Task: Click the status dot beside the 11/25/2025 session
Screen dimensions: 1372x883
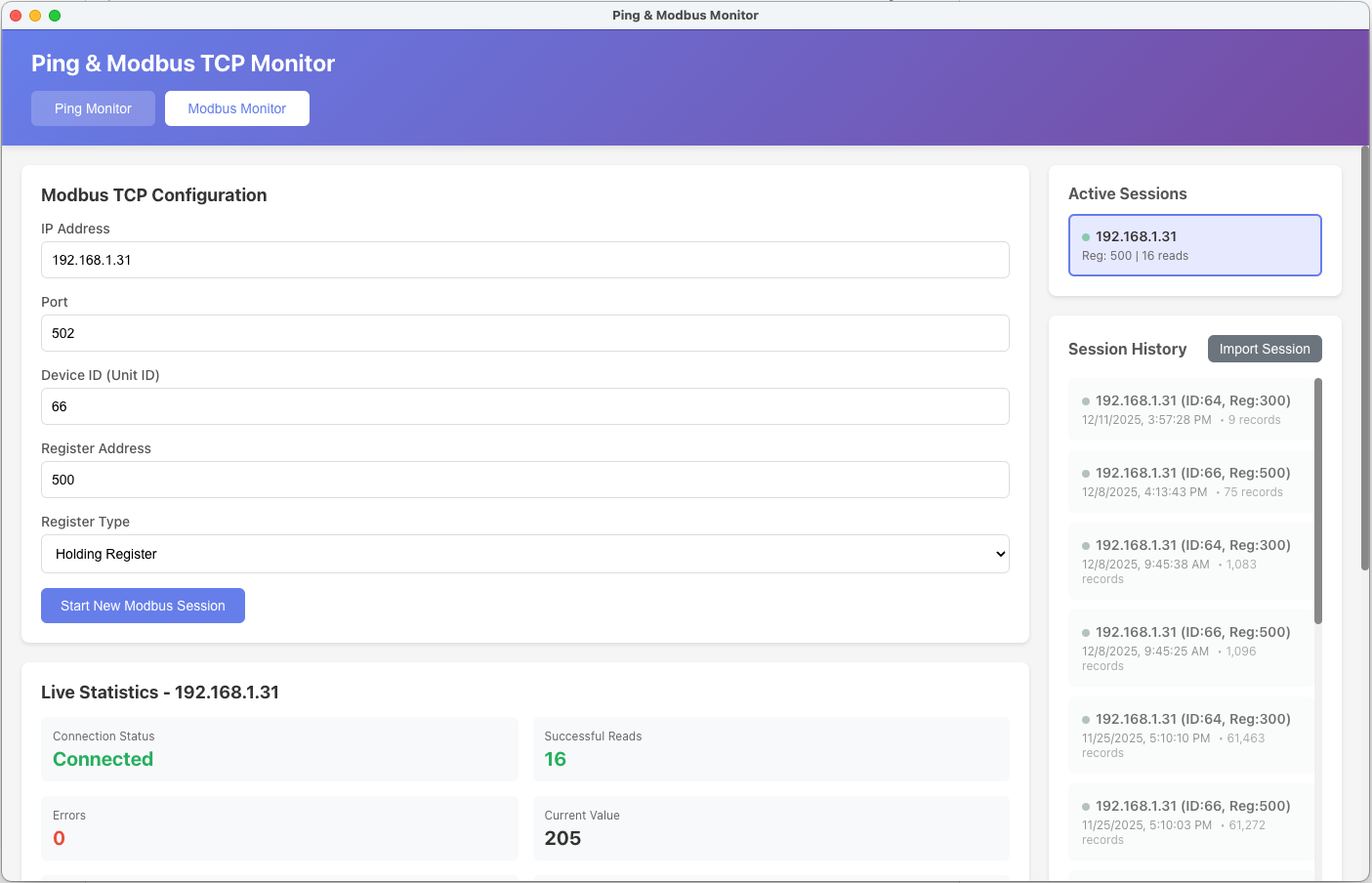Action: tap(1085, 719)
